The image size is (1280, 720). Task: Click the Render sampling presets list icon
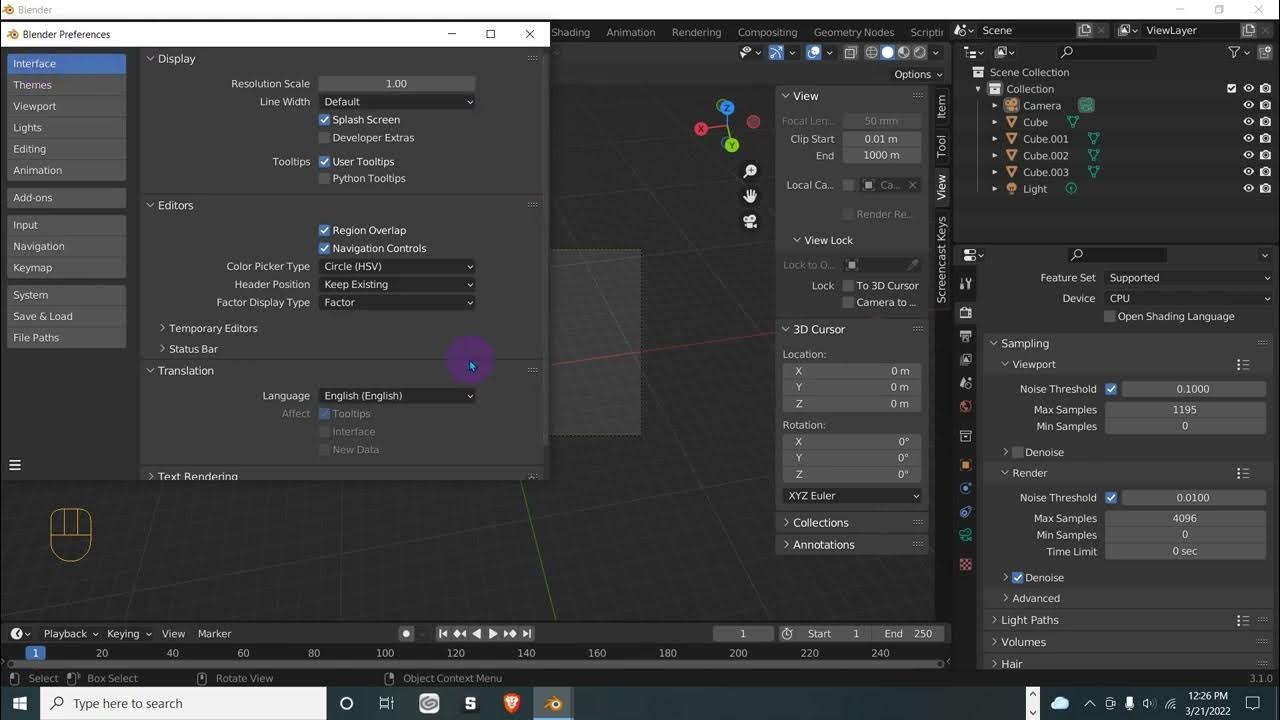tap(1242, 473)
